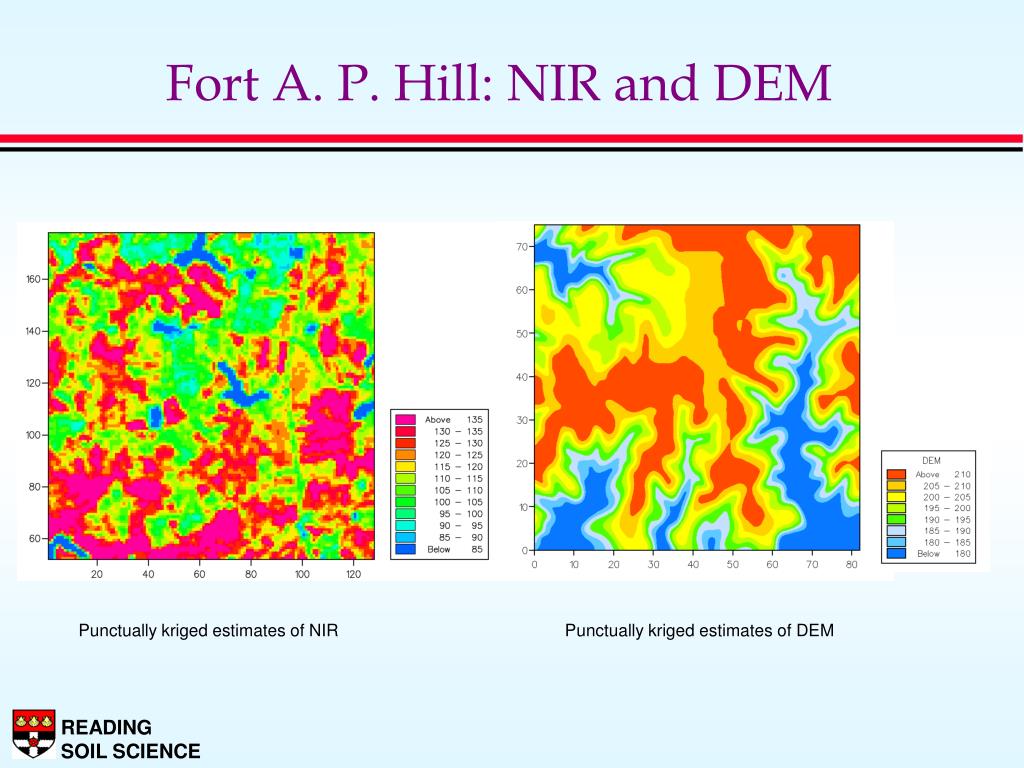The image size is (1024, 768).
Task: Click the title 'Fort A. P. Hill: NIR and DEM'
Action: [x=499, y=84]
